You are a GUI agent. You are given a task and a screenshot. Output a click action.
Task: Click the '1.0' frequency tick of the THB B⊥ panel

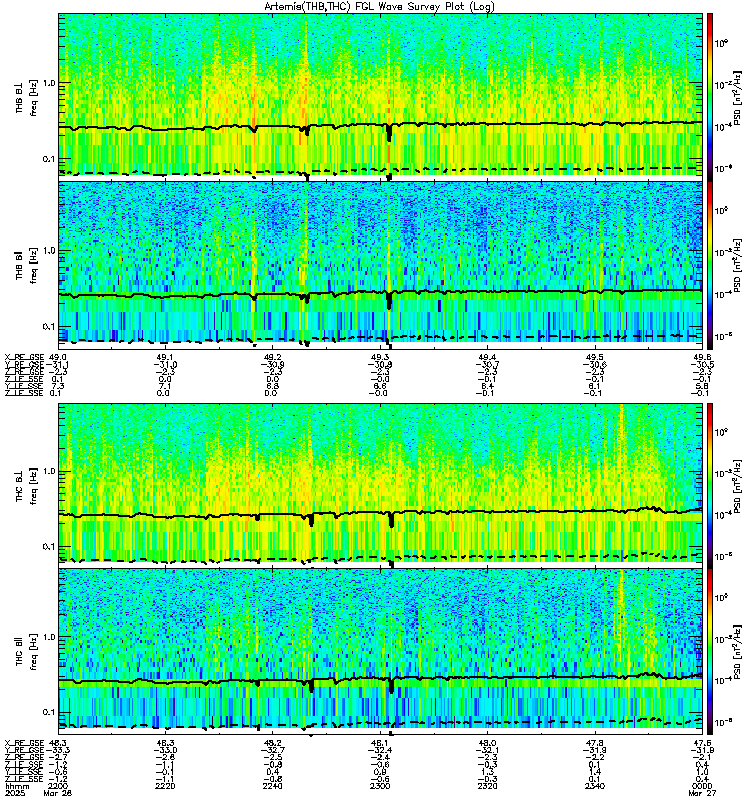tap(49, 83)
